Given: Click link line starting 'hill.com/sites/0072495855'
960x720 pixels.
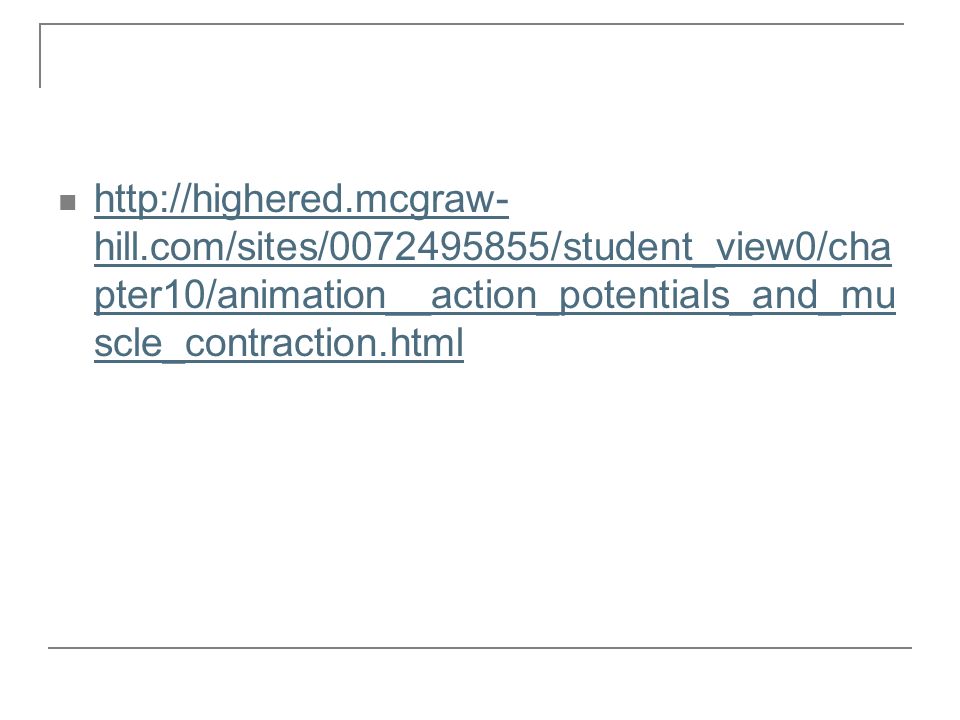Looking at the screenshot, I should click(492, 247).
